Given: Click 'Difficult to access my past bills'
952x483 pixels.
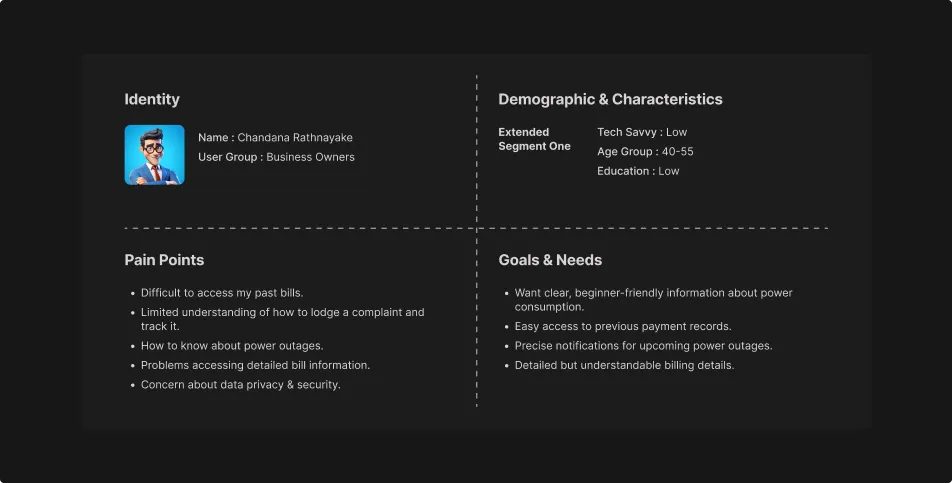Looking at the screenshot, I should (221, 293).
